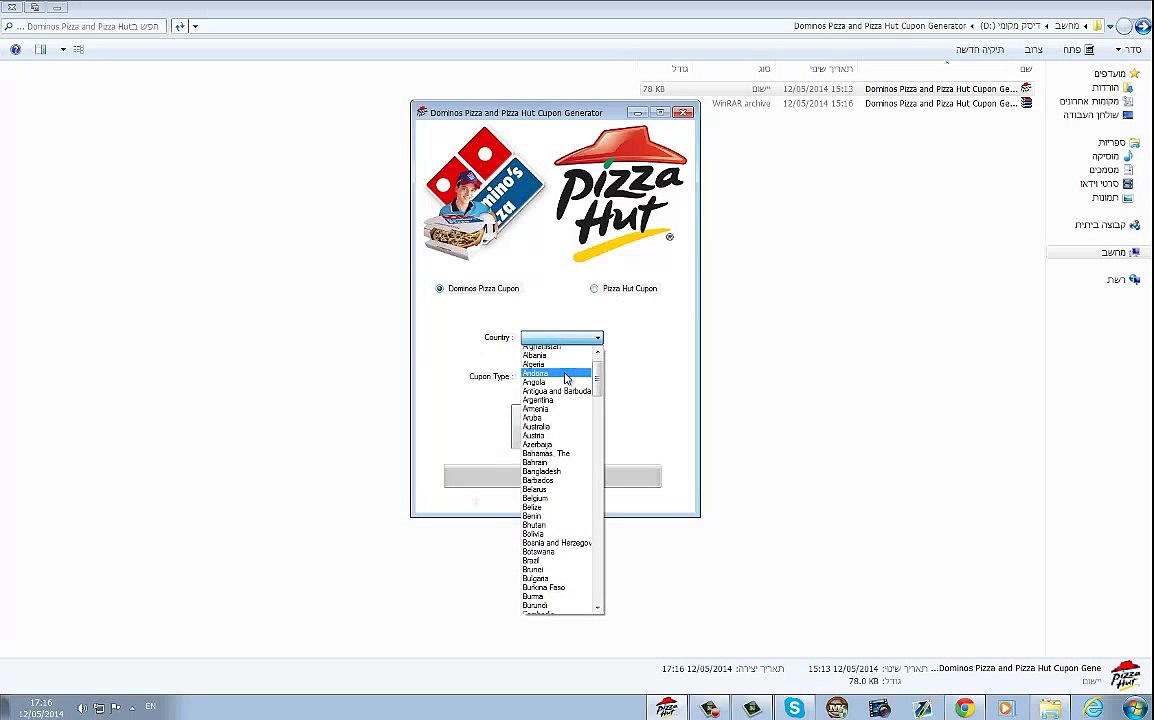Pick Burkina Faso in the dropdown list

[556, 587]
